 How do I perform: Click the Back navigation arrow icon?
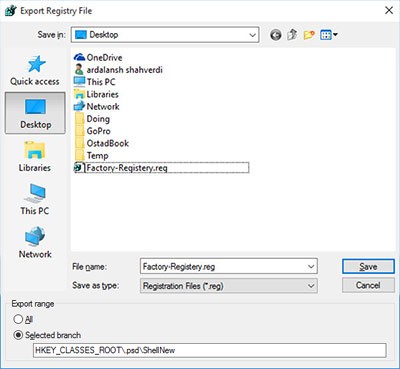click(276, 35)
